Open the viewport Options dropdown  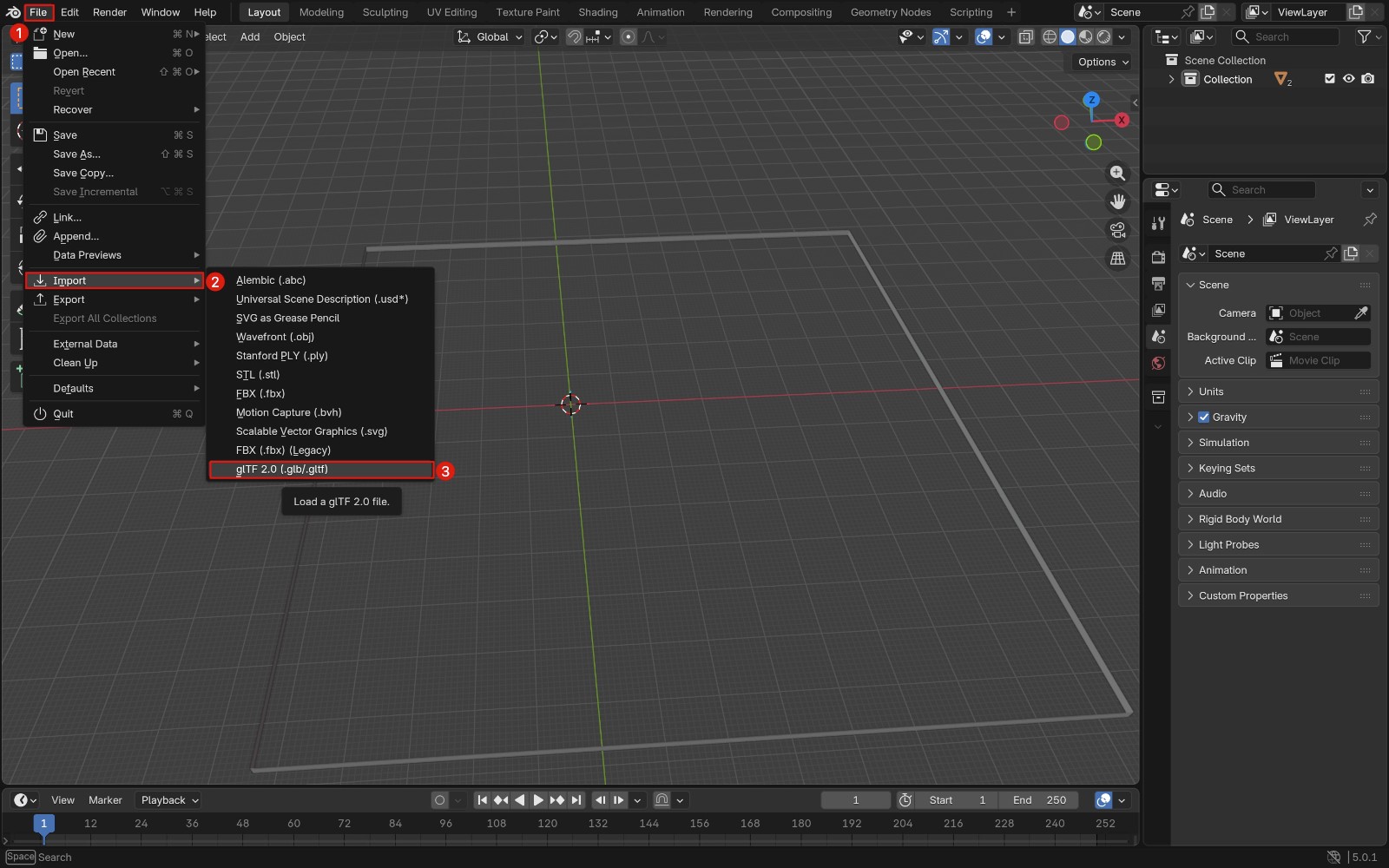[1103, 62]
